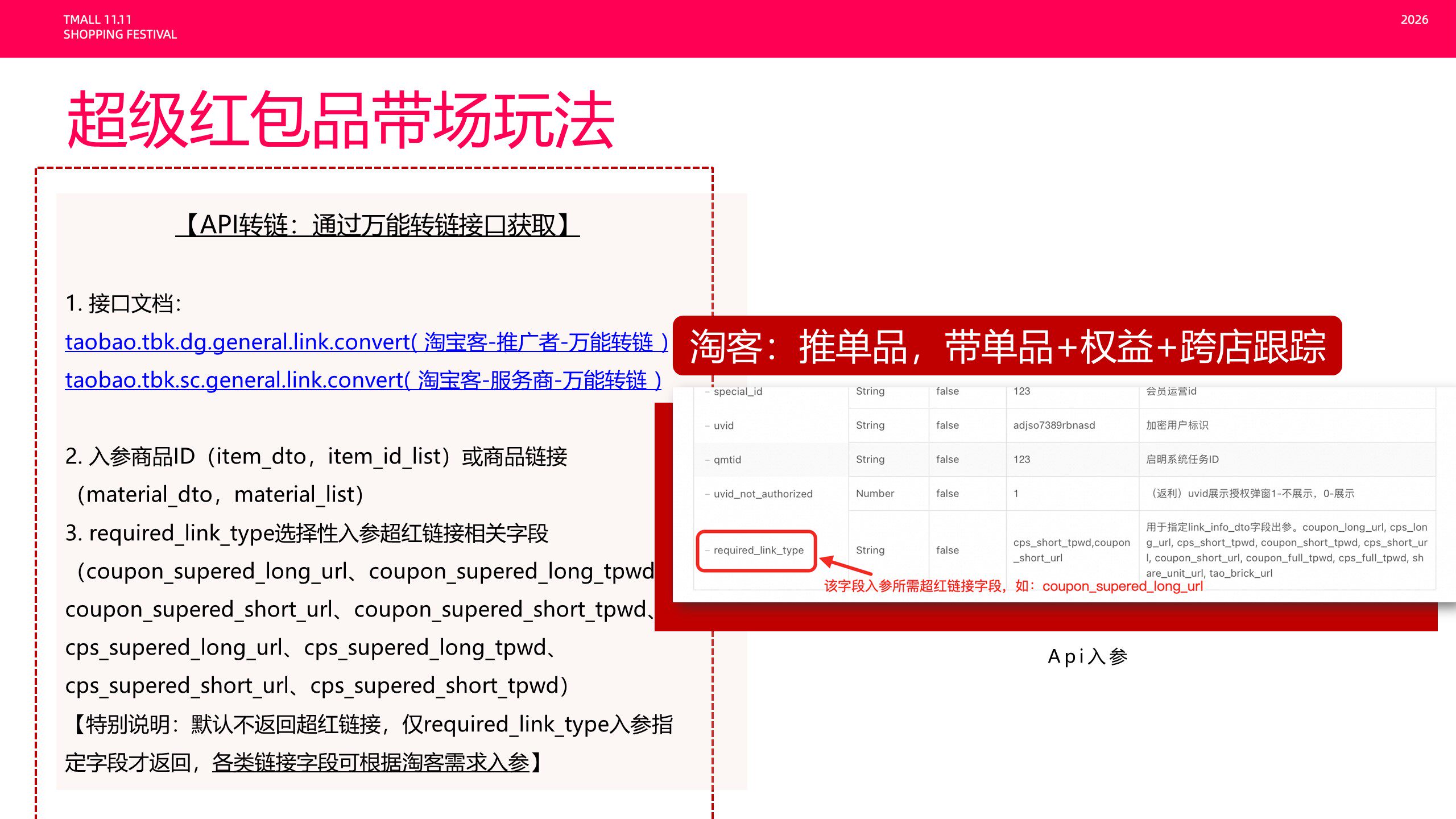Click the 会员运营id description
This screenshot has width=1456, height=819.
[1170, 391]
